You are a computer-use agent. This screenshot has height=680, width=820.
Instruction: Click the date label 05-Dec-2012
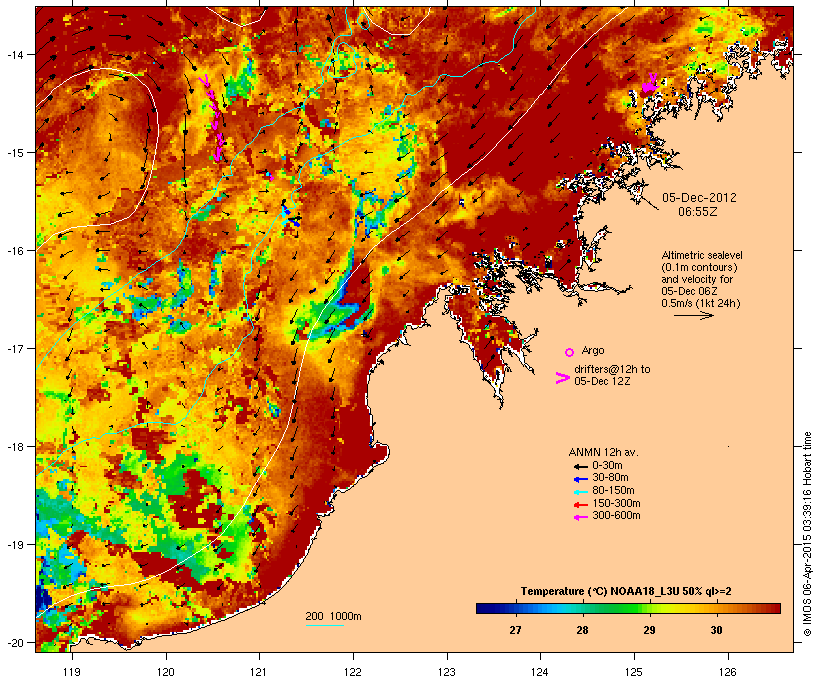tap(699, 198)
